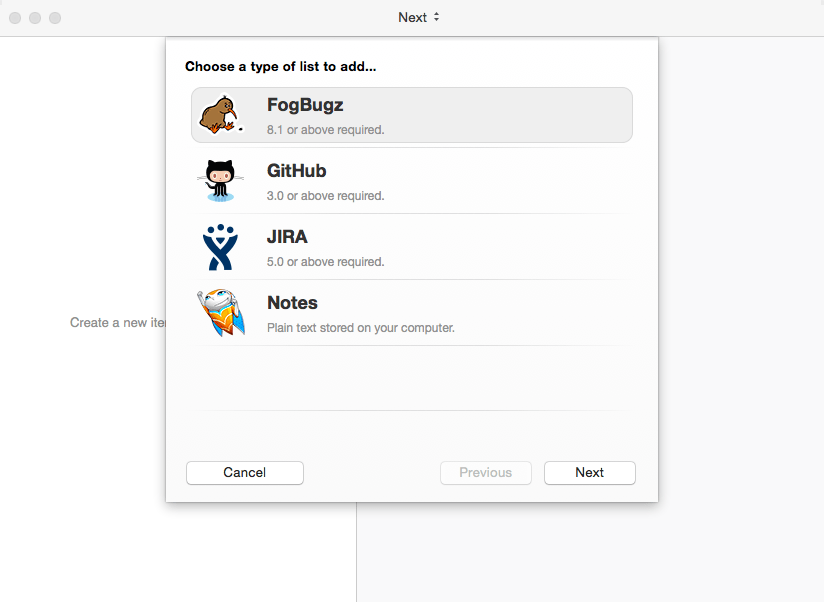Select "5.0 or above required" subtitle
The width and height of the screenshot is (824, 602).
[x=325, y=262]
